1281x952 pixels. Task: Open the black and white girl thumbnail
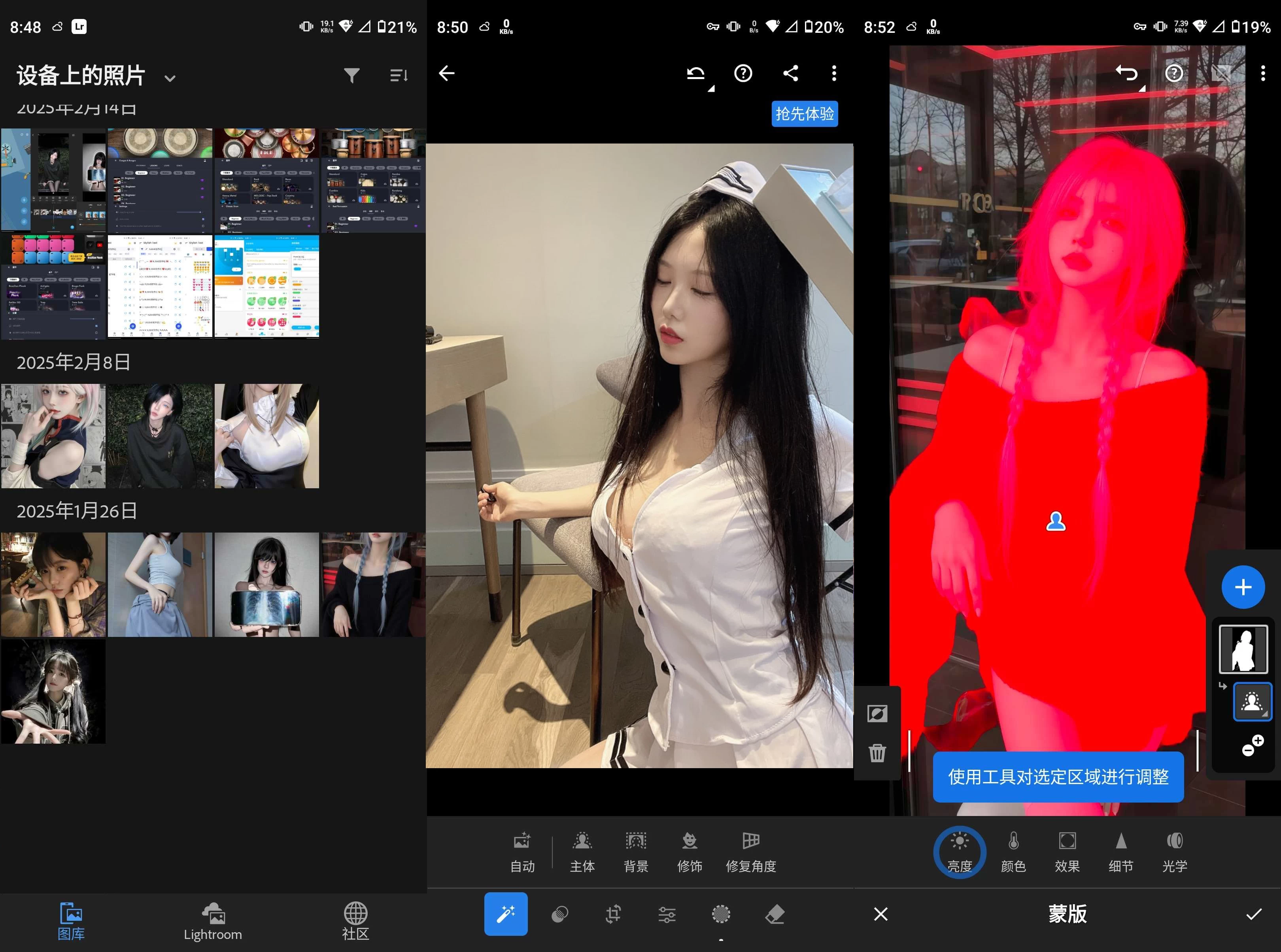coord(53,691)
